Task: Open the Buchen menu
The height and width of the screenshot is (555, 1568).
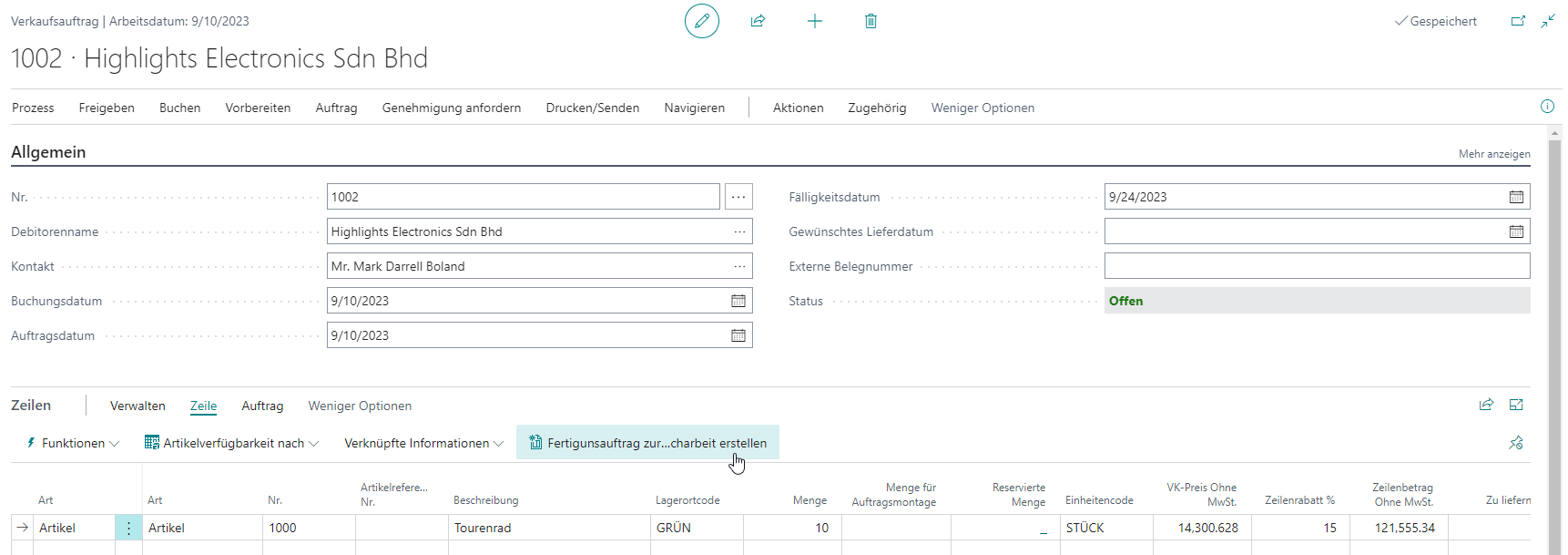Action: [x=179, y=108]
